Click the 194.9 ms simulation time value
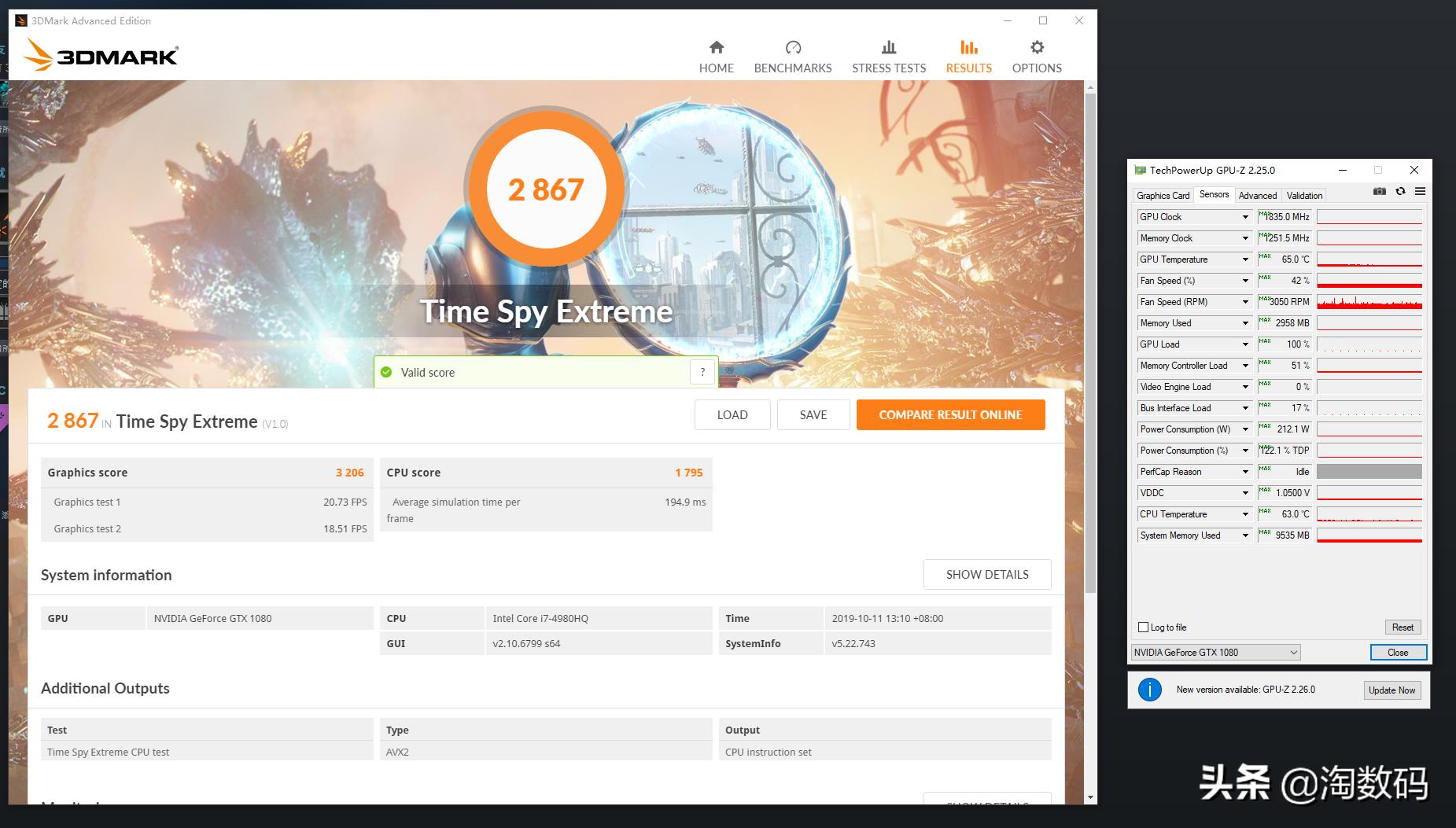Image resolution: width=1456 pixels, height=828 pixels. pyautogui.click(x=685, y=502)
